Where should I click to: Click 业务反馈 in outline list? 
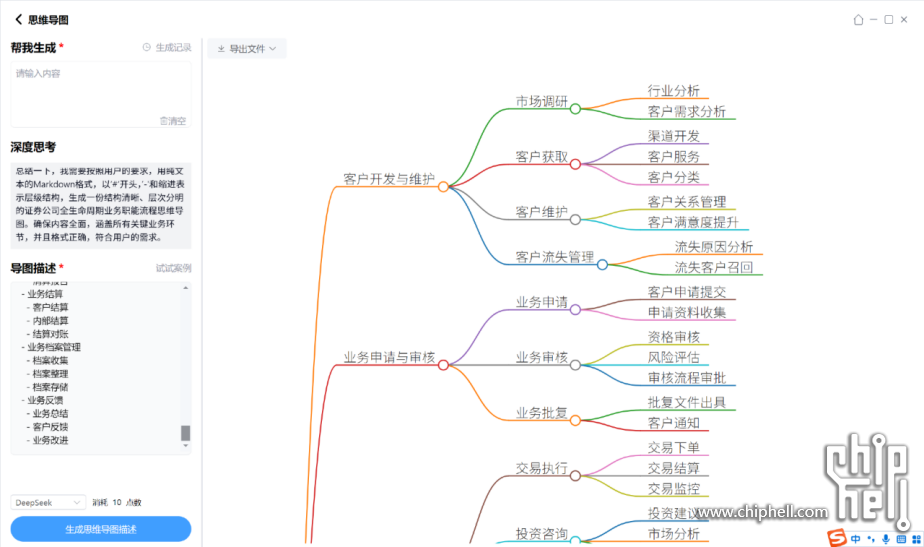pyautogui.click(x=45, y=400)
